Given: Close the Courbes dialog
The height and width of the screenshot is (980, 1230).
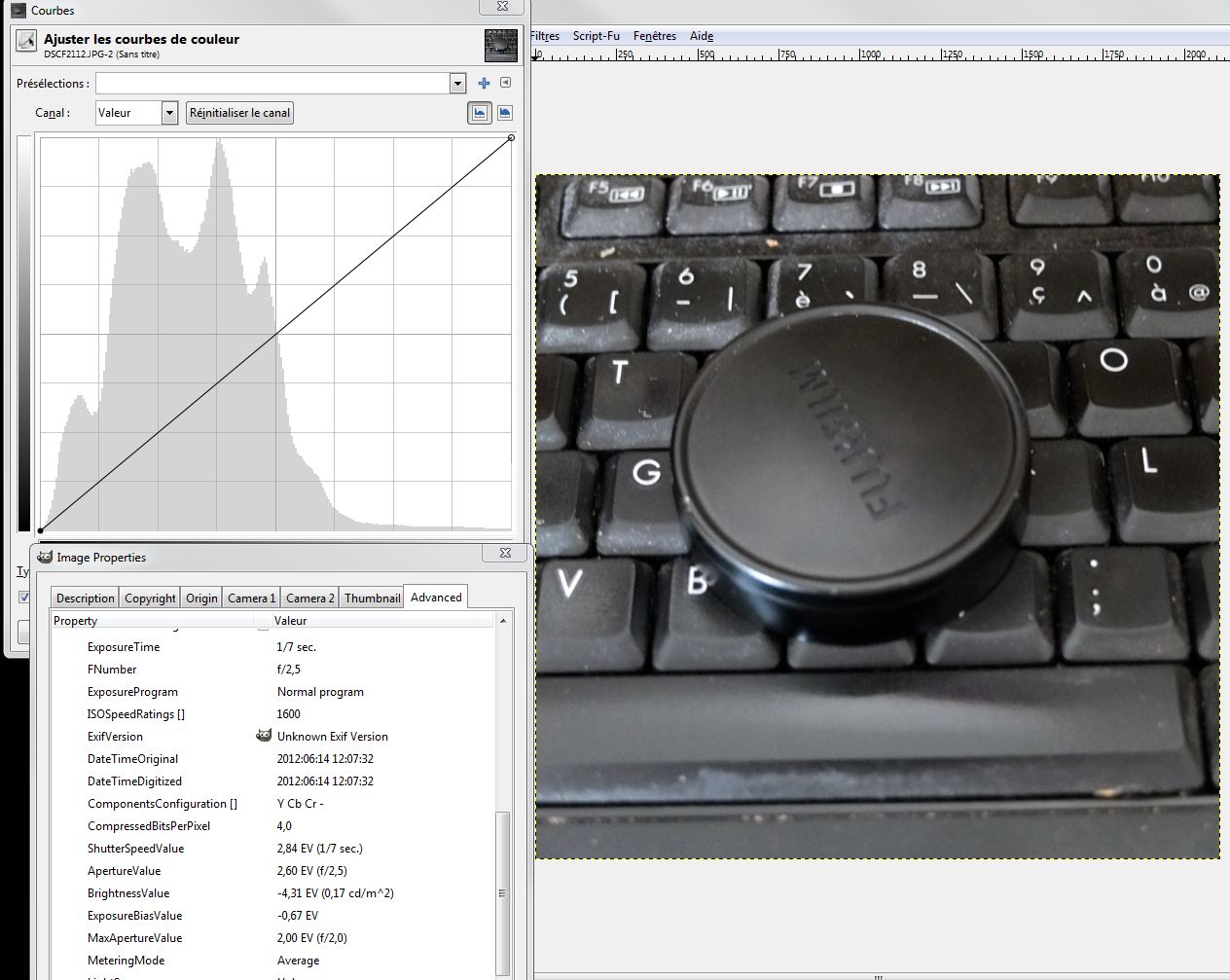Looking at the screenshot, I should coord(502,7).
